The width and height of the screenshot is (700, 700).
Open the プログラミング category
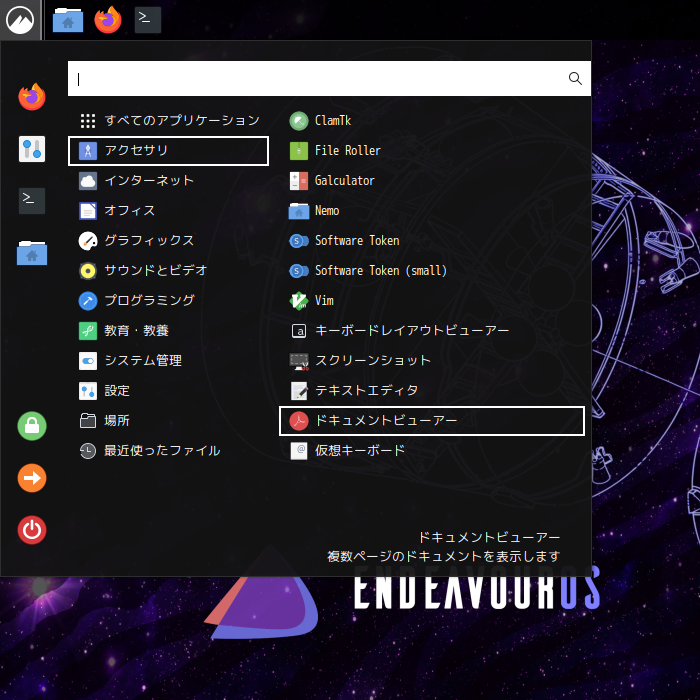[x=168, y=300]
